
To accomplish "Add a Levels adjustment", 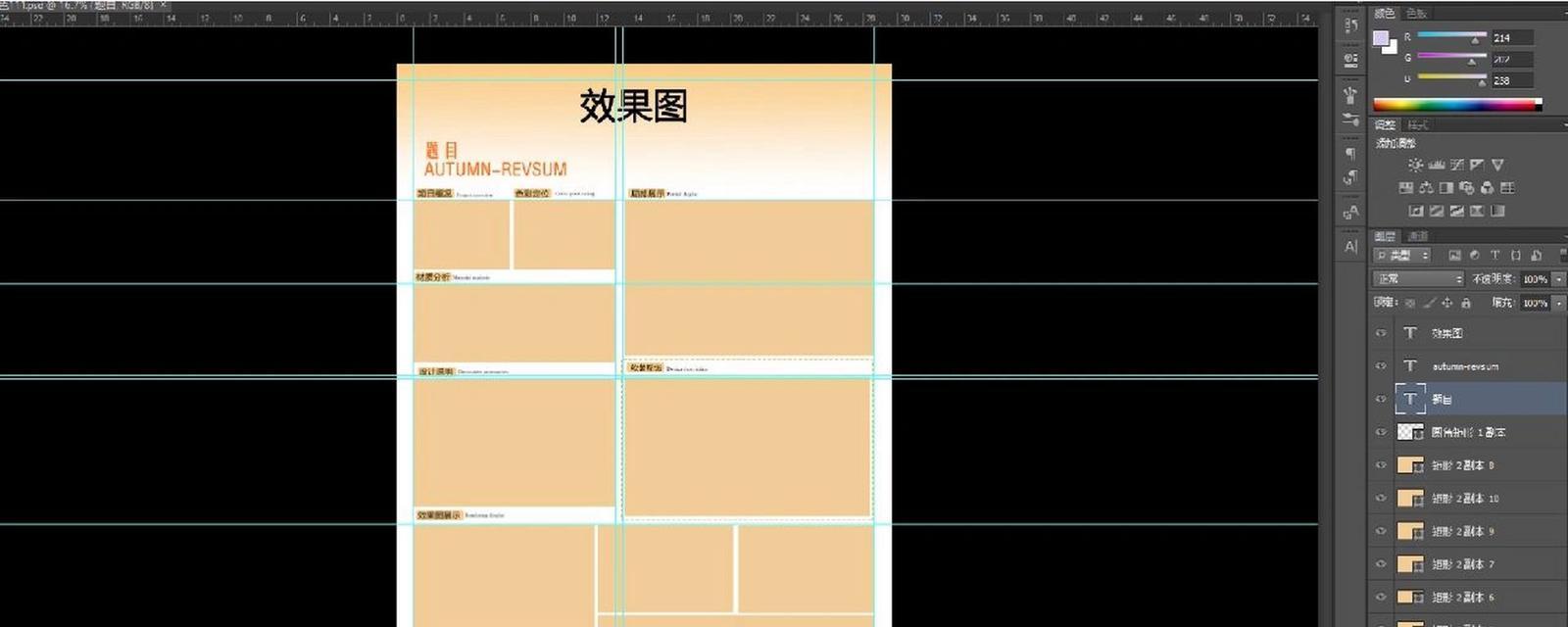I will (x=1437, y=165).
